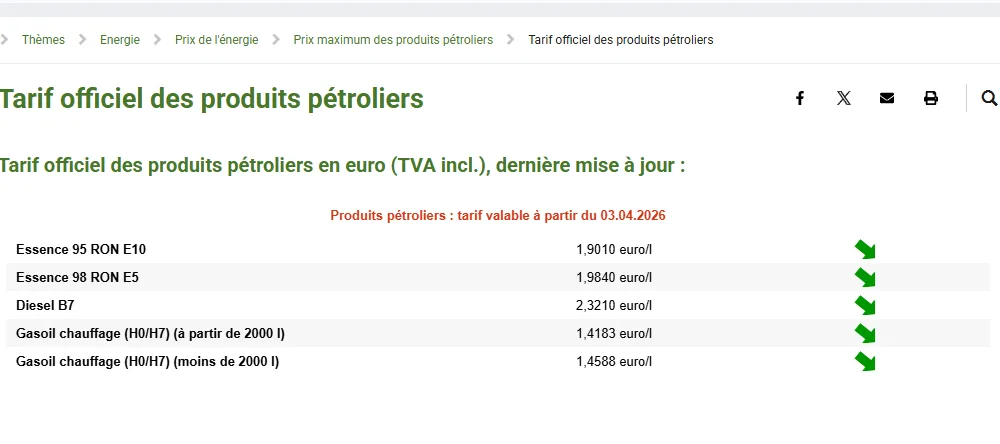Open the search magnifier icon

989,98
